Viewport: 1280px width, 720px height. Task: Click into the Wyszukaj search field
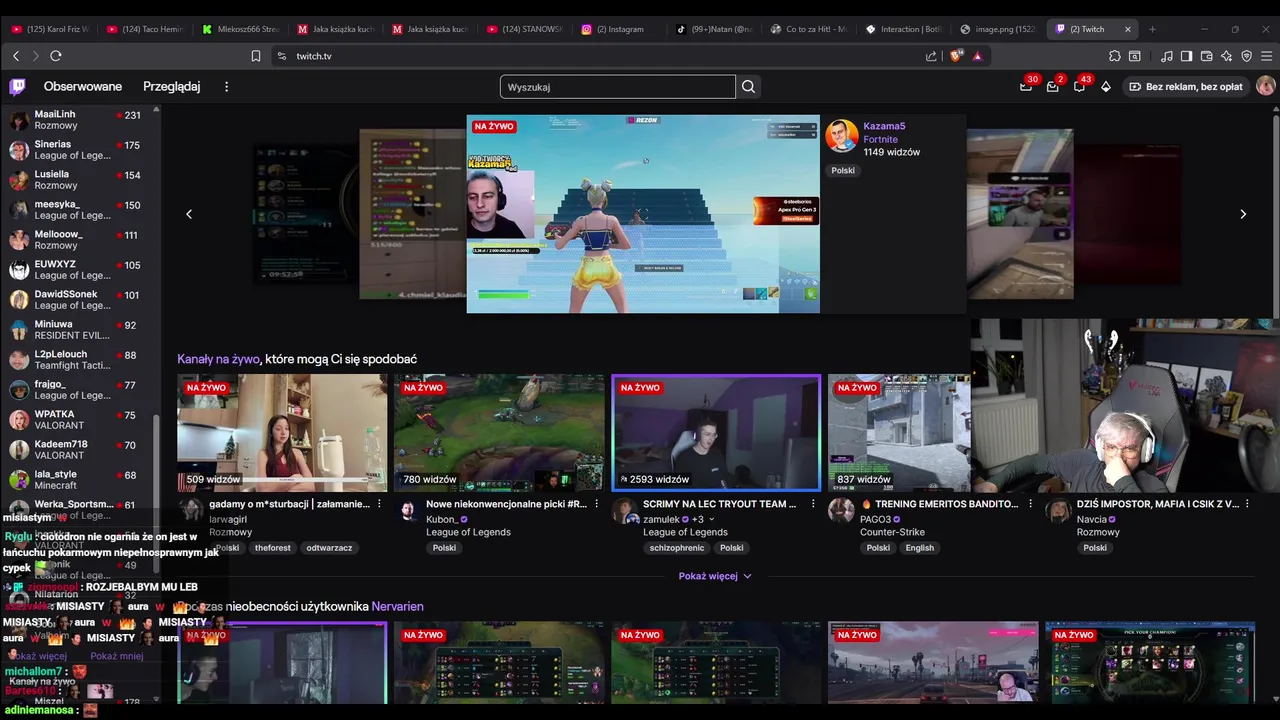(x=618, y=87)
